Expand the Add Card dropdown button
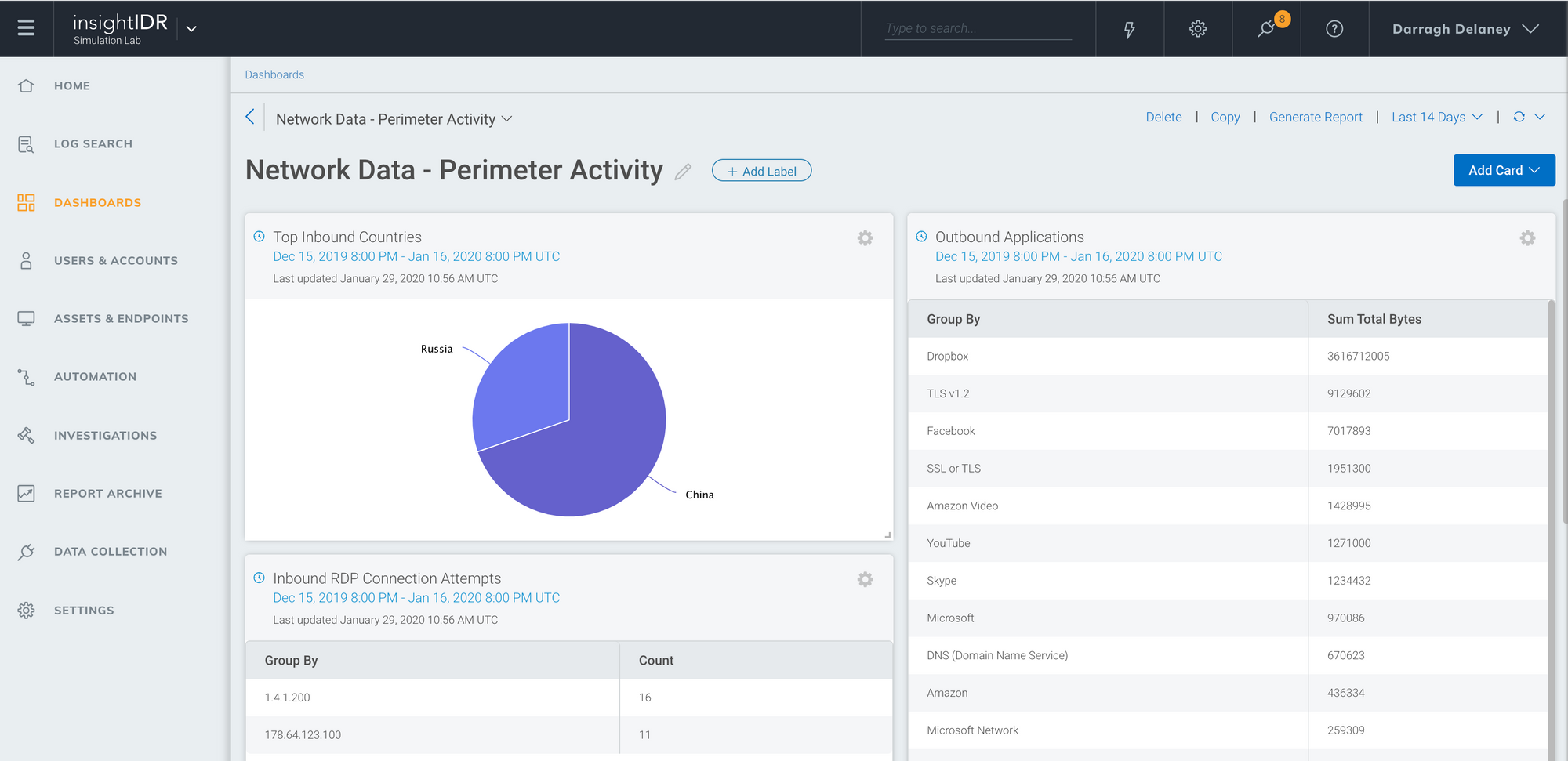Image resolution: width=1568 pixels, height=761 pixels. coord(1503,170)
